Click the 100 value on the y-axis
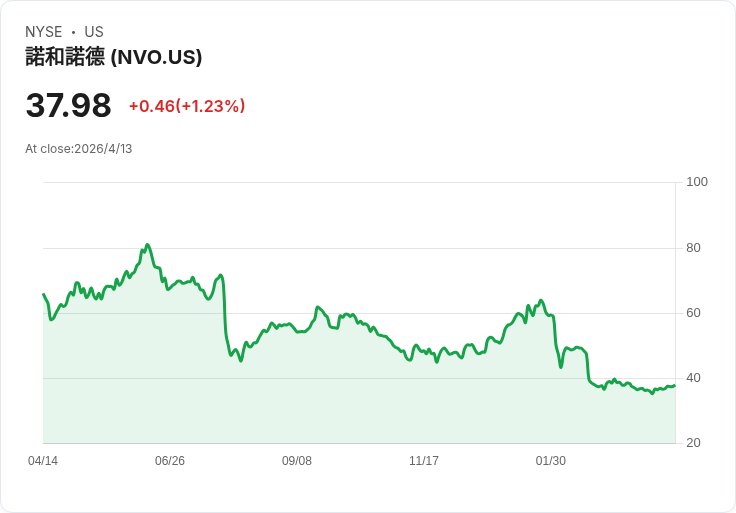The width and height of the screenshot is (736, 513). (x=697, y=182)
